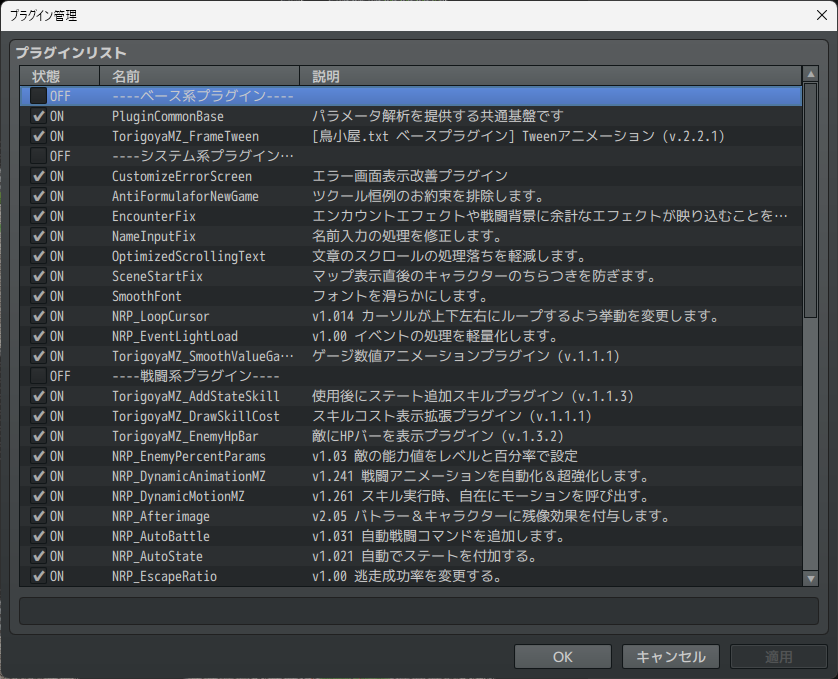Select the NRP_EnemyPercentParams plugin name
Screen dimensions: 838x679
pos(189,456)
